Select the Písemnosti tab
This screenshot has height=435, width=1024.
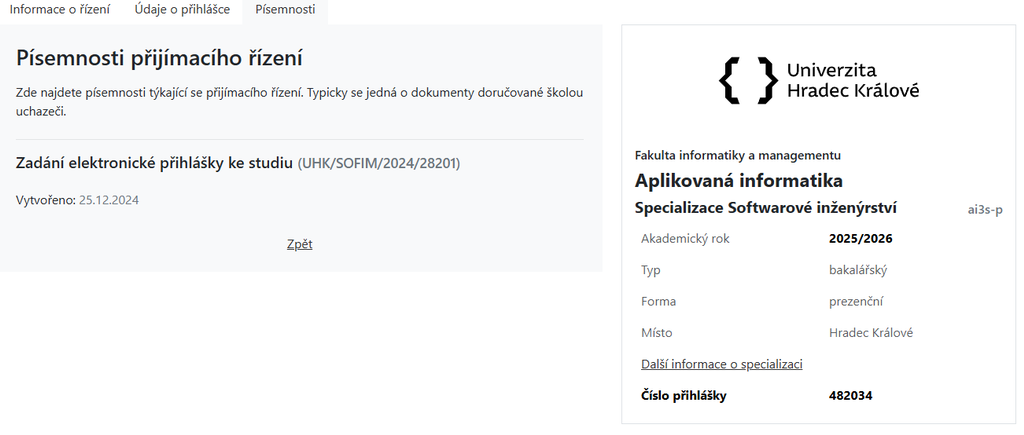285,10
